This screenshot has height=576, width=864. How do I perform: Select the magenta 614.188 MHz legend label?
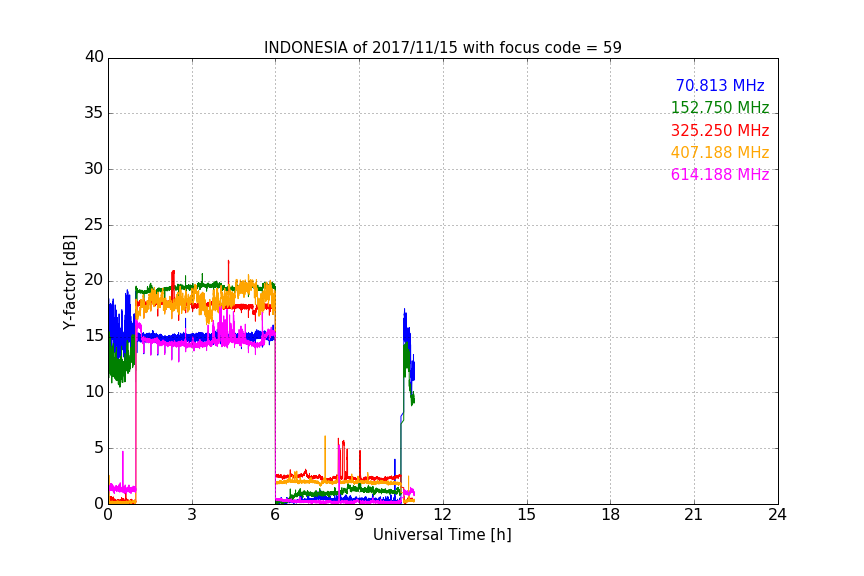click(720, 174)
